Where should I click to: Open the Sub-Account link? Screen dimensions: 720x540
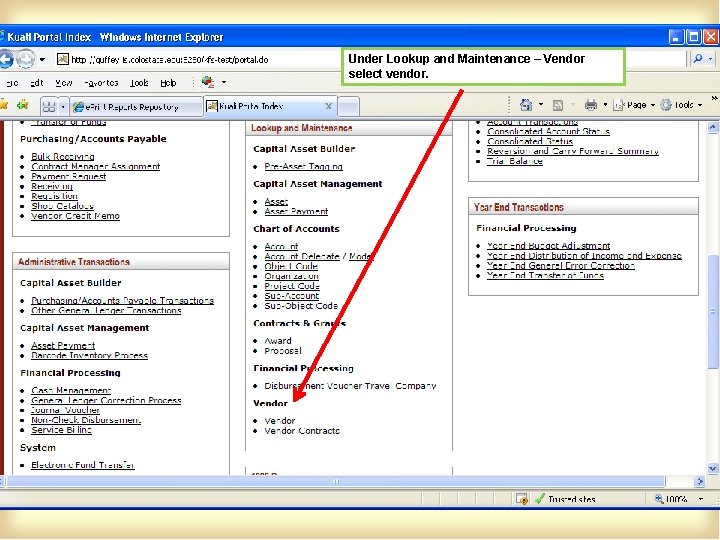pos(292,296)
